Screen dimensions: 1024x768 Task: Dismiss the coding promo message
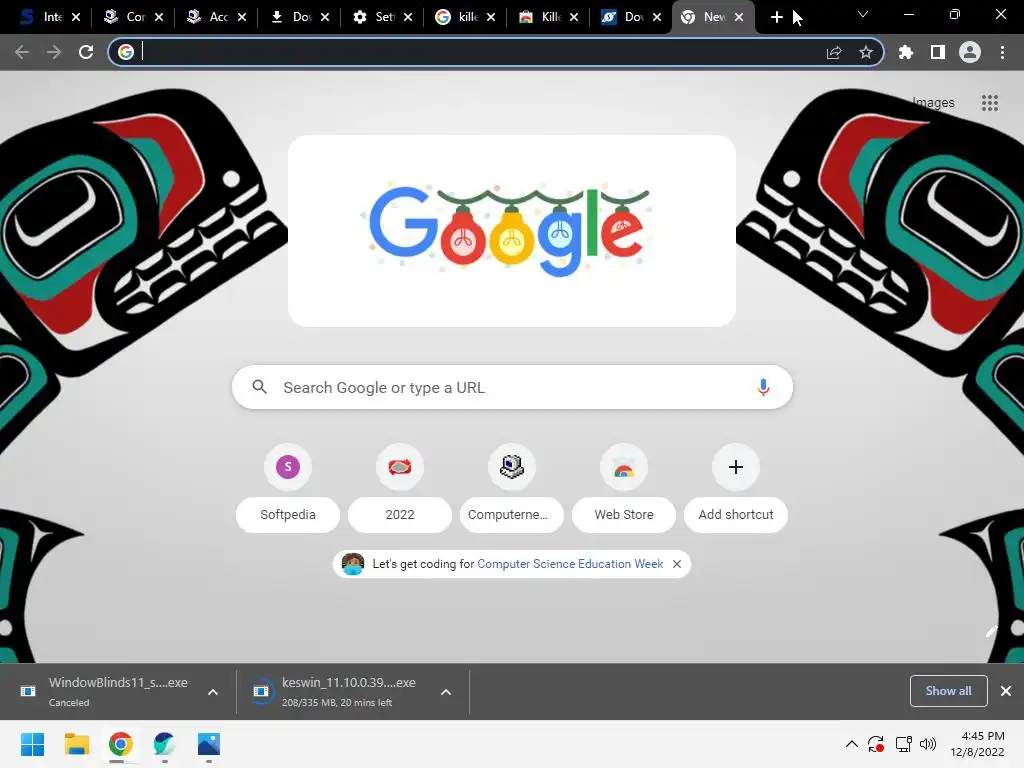coord(677,564)
